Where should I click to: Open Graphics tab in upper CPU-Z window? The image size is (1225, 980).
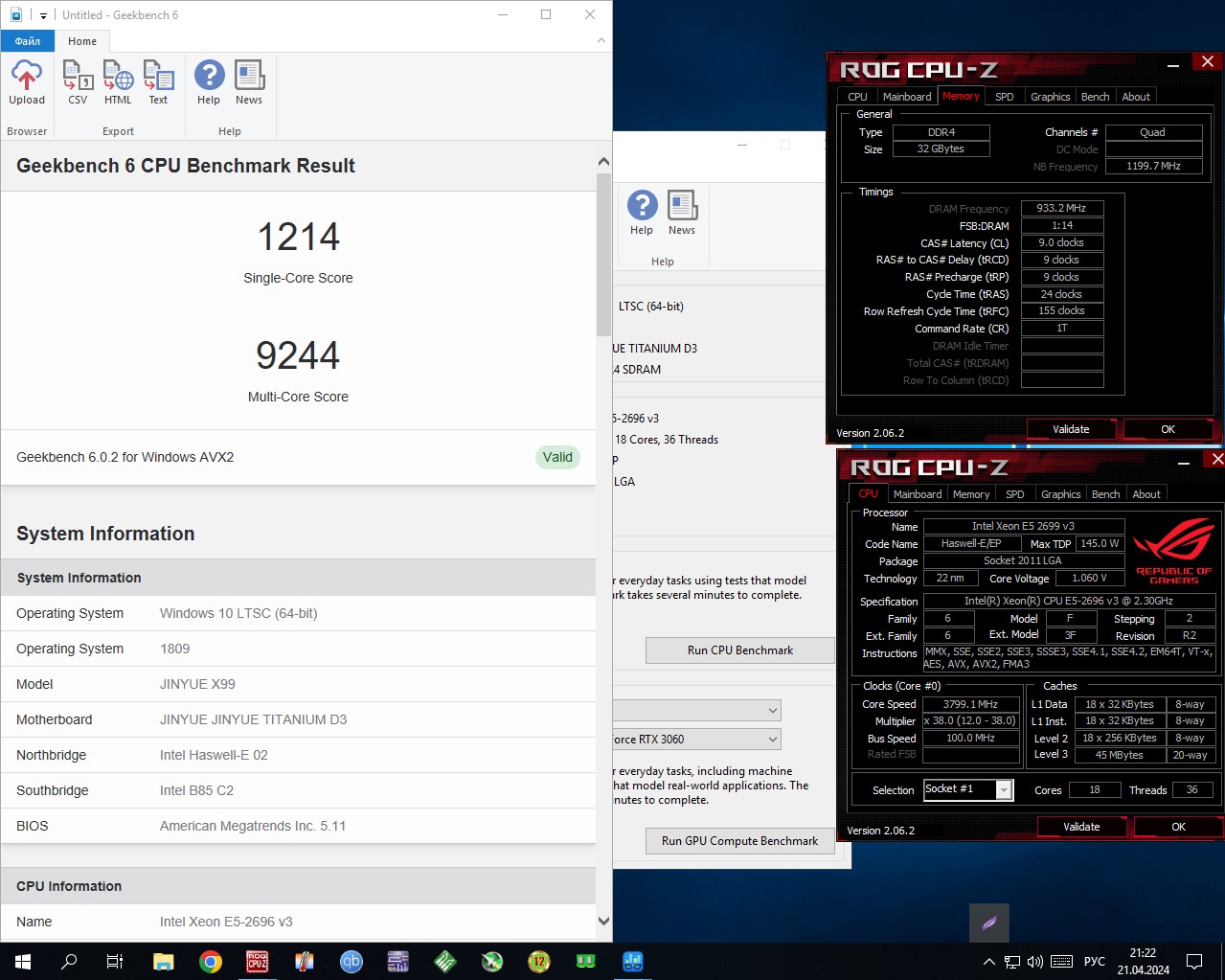pyautogui.click(x=1050, y=97)
